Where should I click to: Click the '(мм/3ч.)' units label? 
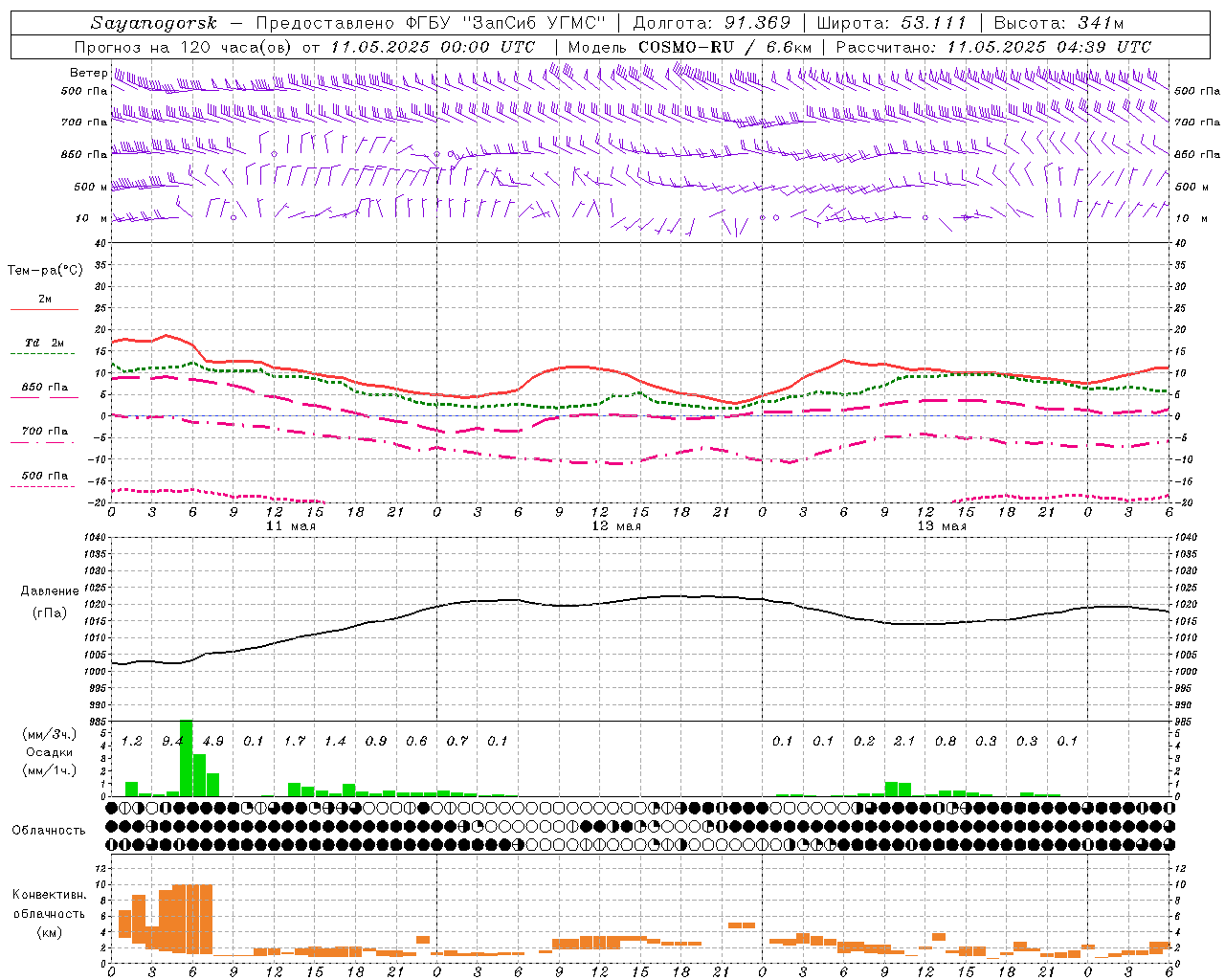click(50, 734)
